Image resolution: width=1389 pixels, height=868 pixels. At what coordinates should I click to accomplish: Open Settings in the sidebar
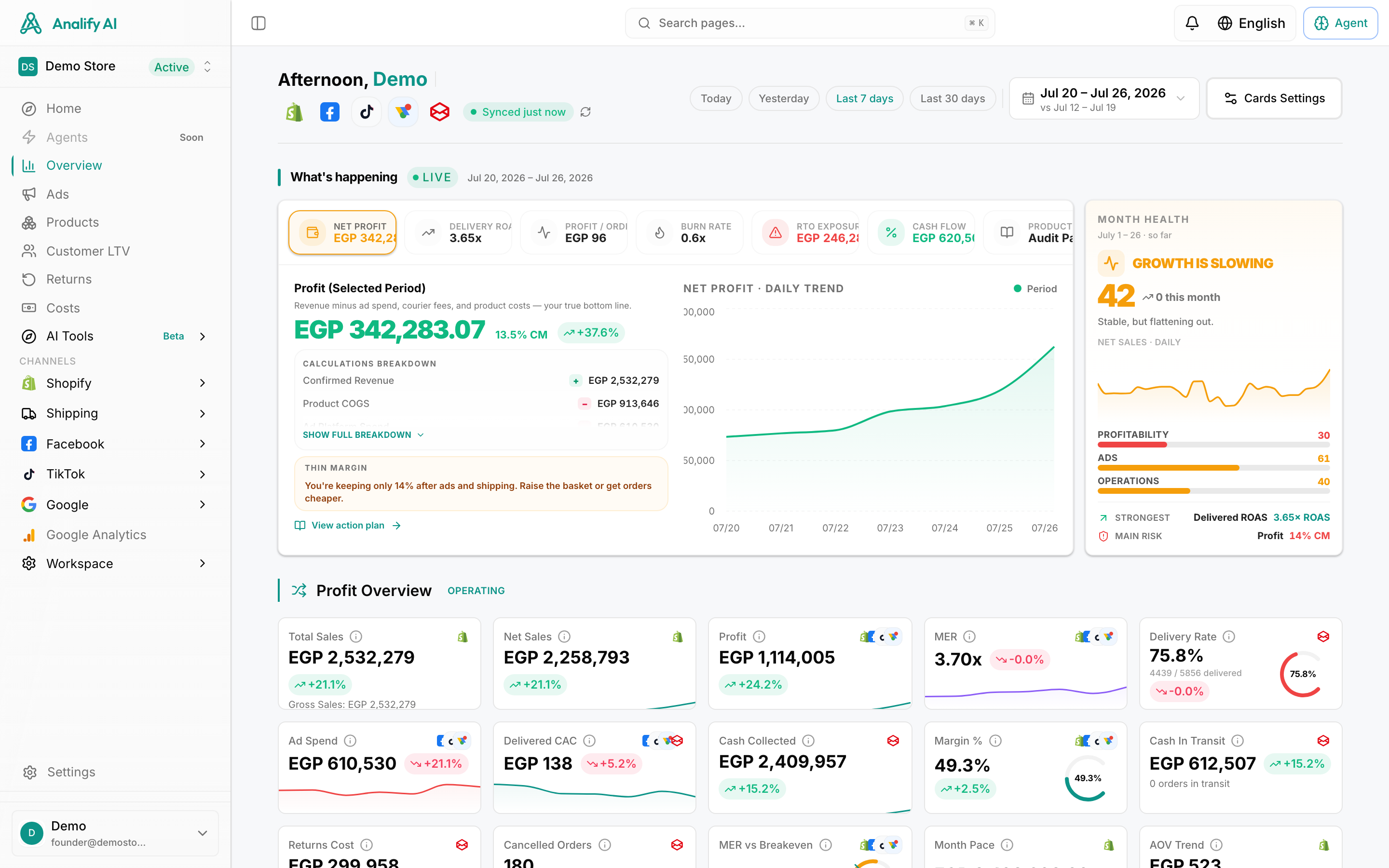coord(115,772)
